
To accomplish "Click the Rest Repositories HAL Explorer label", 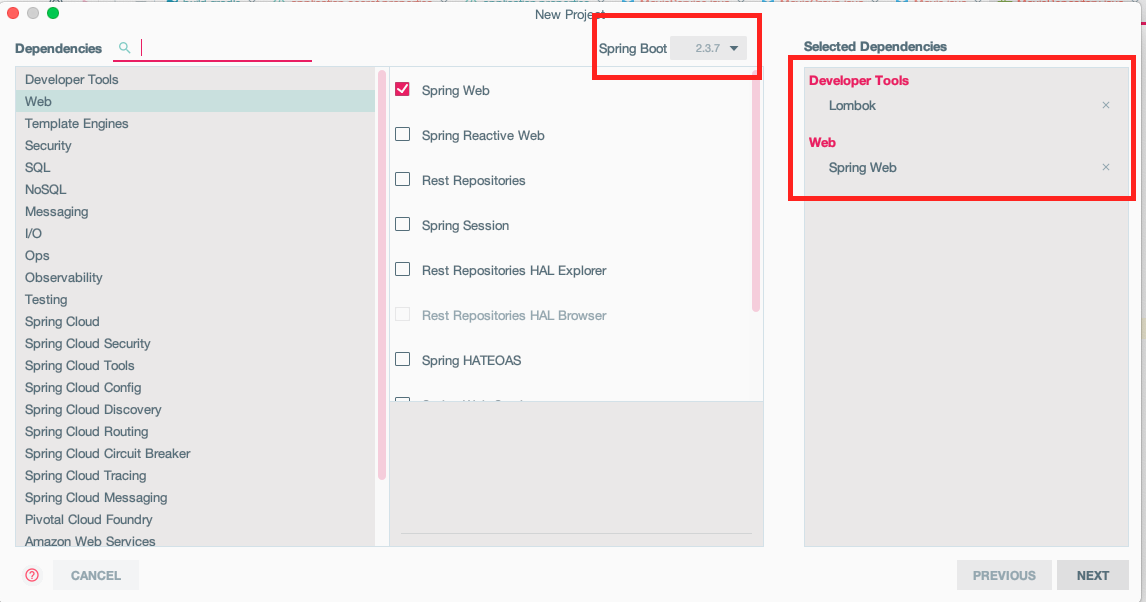I will [514, 270].
